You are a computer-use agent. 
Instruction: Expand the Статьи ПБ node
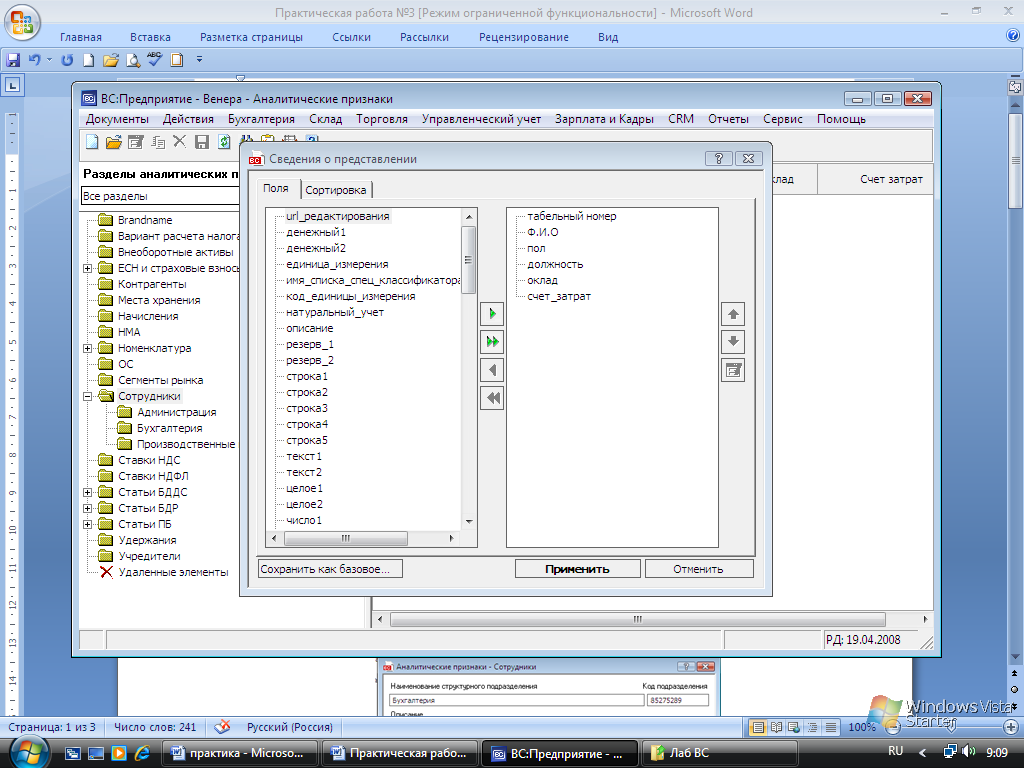point(88,524)
